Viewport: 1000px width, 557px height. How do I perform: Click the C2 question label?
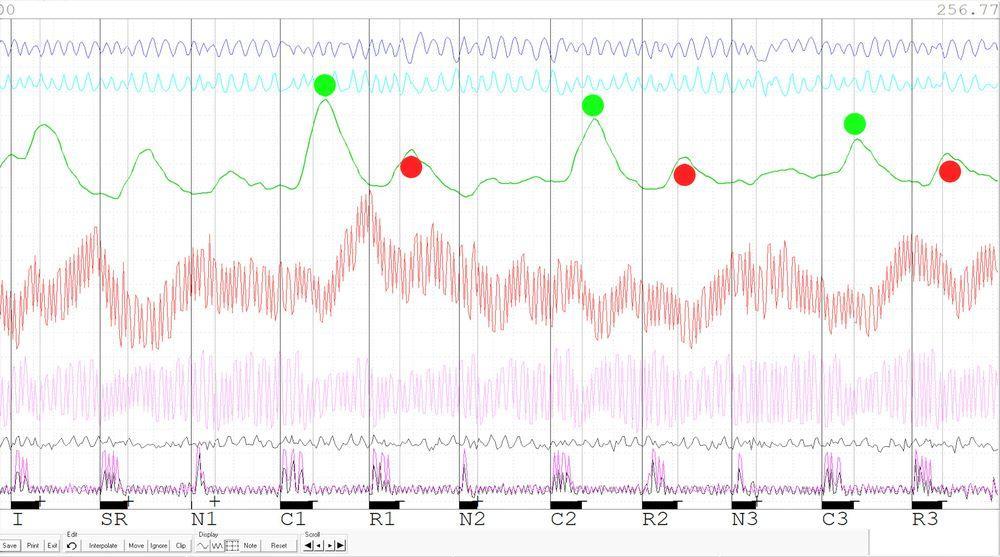click(564, 519)
